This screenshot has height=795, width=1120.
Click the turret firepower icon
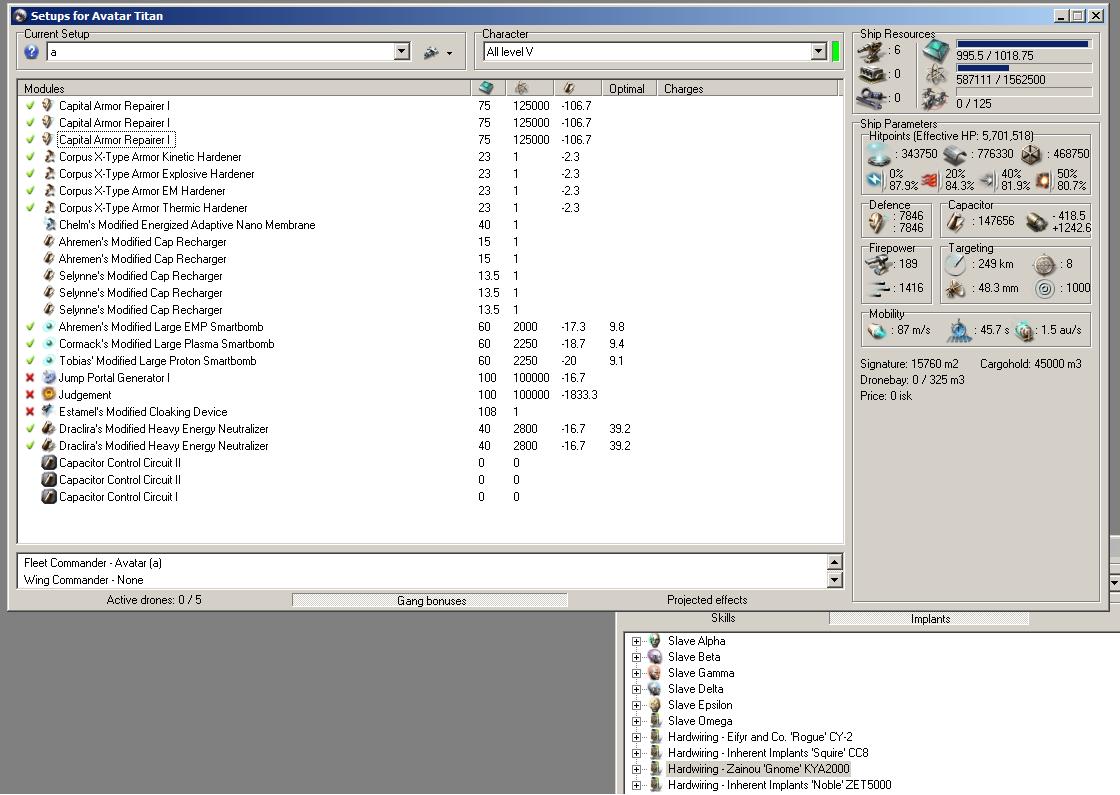pos(878,264)
